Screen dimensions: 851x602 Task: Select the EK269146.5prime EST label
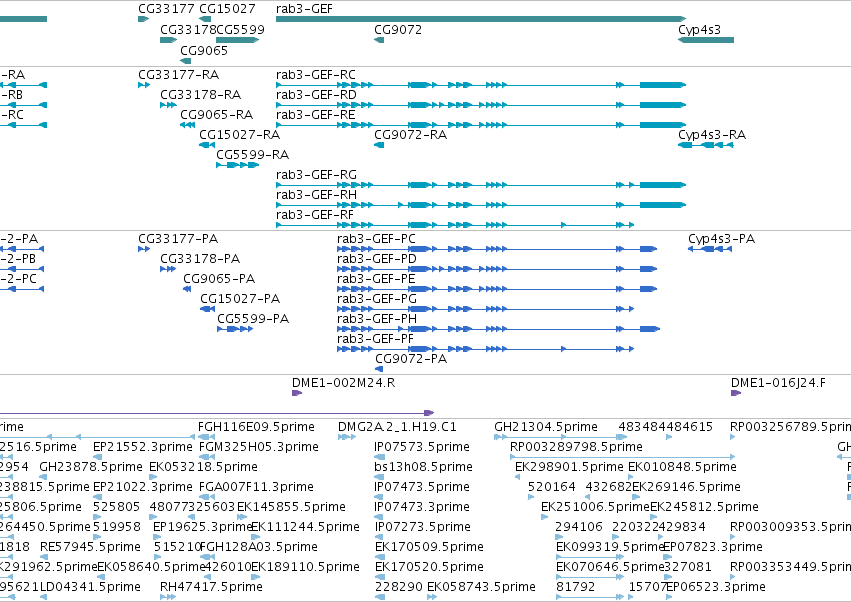click(x=686, y=487)
